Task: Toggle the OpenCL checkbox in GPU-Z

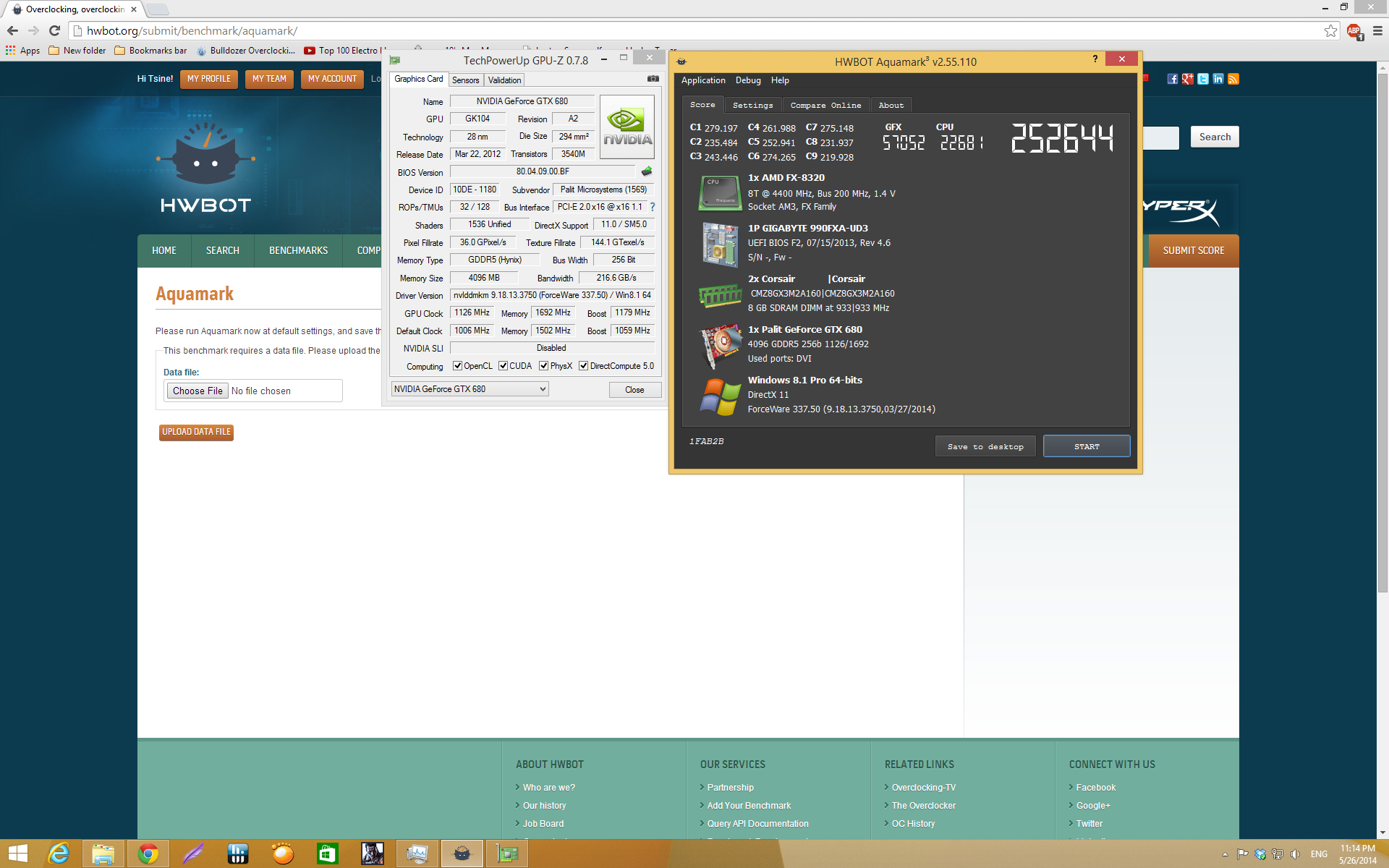Action: pyautogui.click(x=457, y=365)
